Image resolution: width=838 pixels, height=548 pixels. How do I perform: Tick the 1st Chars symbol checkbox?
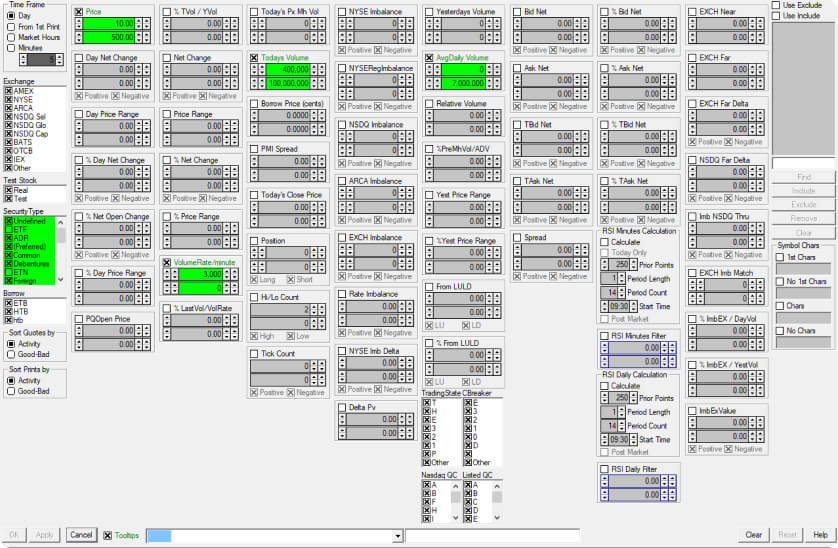(780, 257)
